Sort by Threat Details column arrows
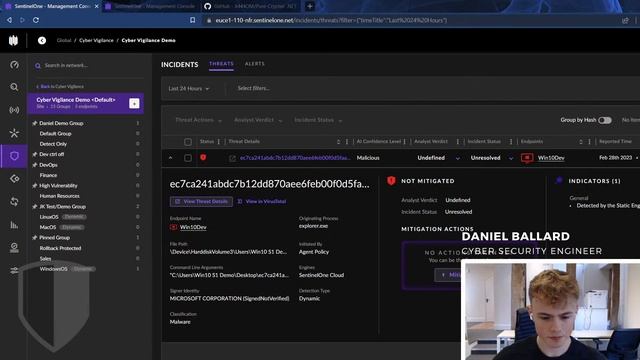Image resolution: width=640 pixels, height=360 pixels. click(x=338, y=142)
